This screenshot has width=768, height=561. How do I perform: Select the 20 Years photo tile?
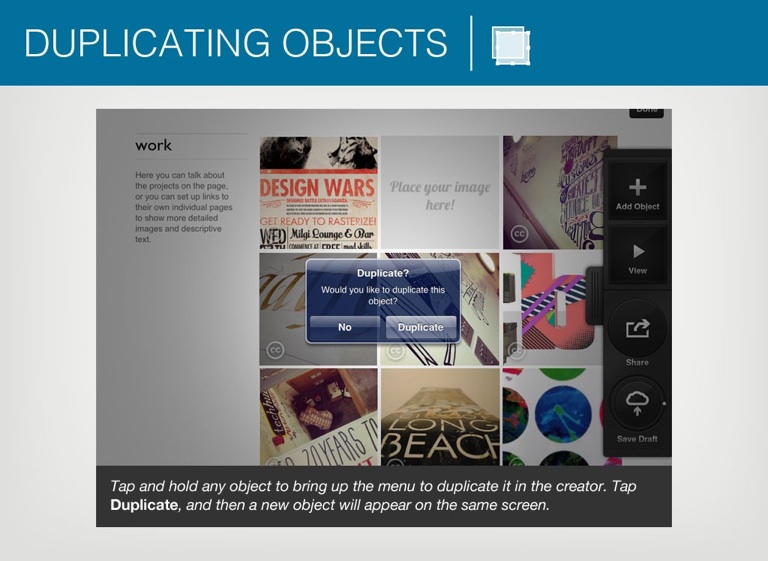[x=318, y=416]
